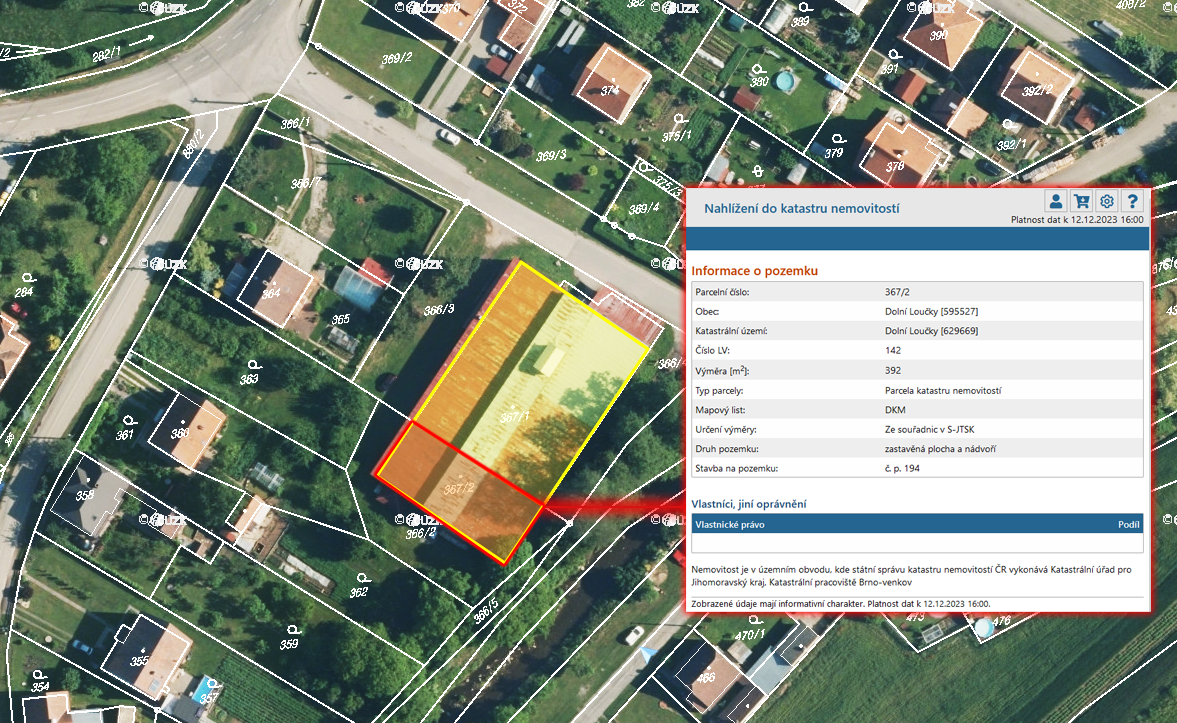Click the Dolní Loučky [595527] municipality value
This screenshot has height=723, width=1177.
tap(925, 311)
